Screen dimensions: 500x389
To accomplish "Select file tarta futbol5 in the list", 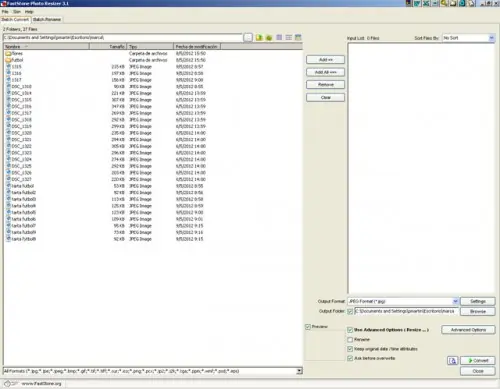I will [x=24, y=212].
